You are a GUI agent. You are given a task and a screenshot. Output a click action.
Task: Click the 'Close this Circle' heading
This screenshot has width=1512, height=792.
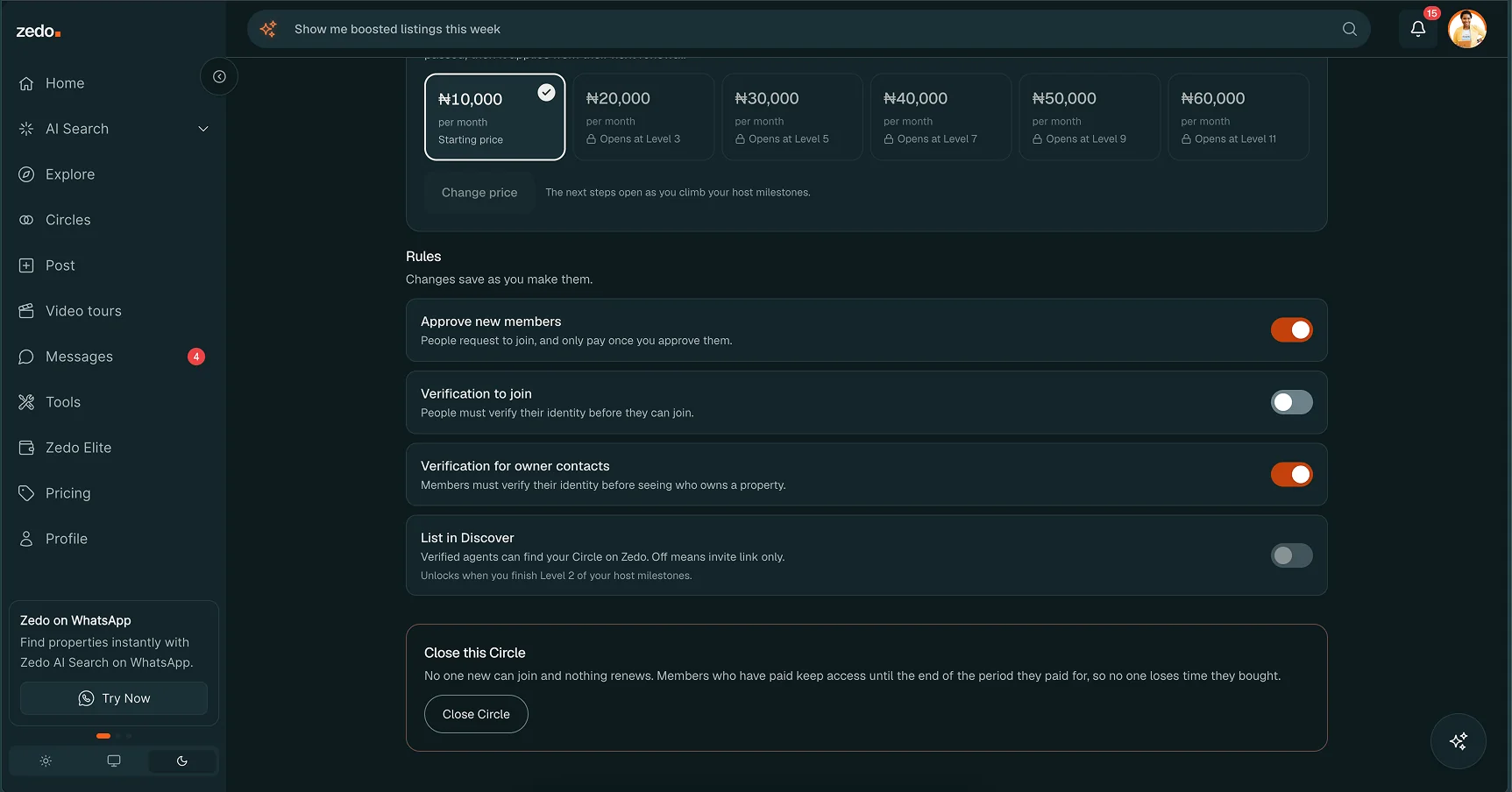475,653
